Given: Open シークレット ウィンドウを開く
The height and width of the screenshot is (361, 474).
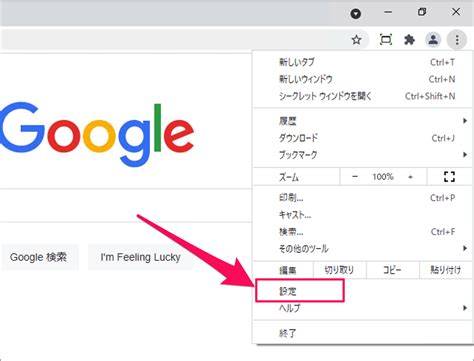Looking at the screenshot, I should coord(362,96).
